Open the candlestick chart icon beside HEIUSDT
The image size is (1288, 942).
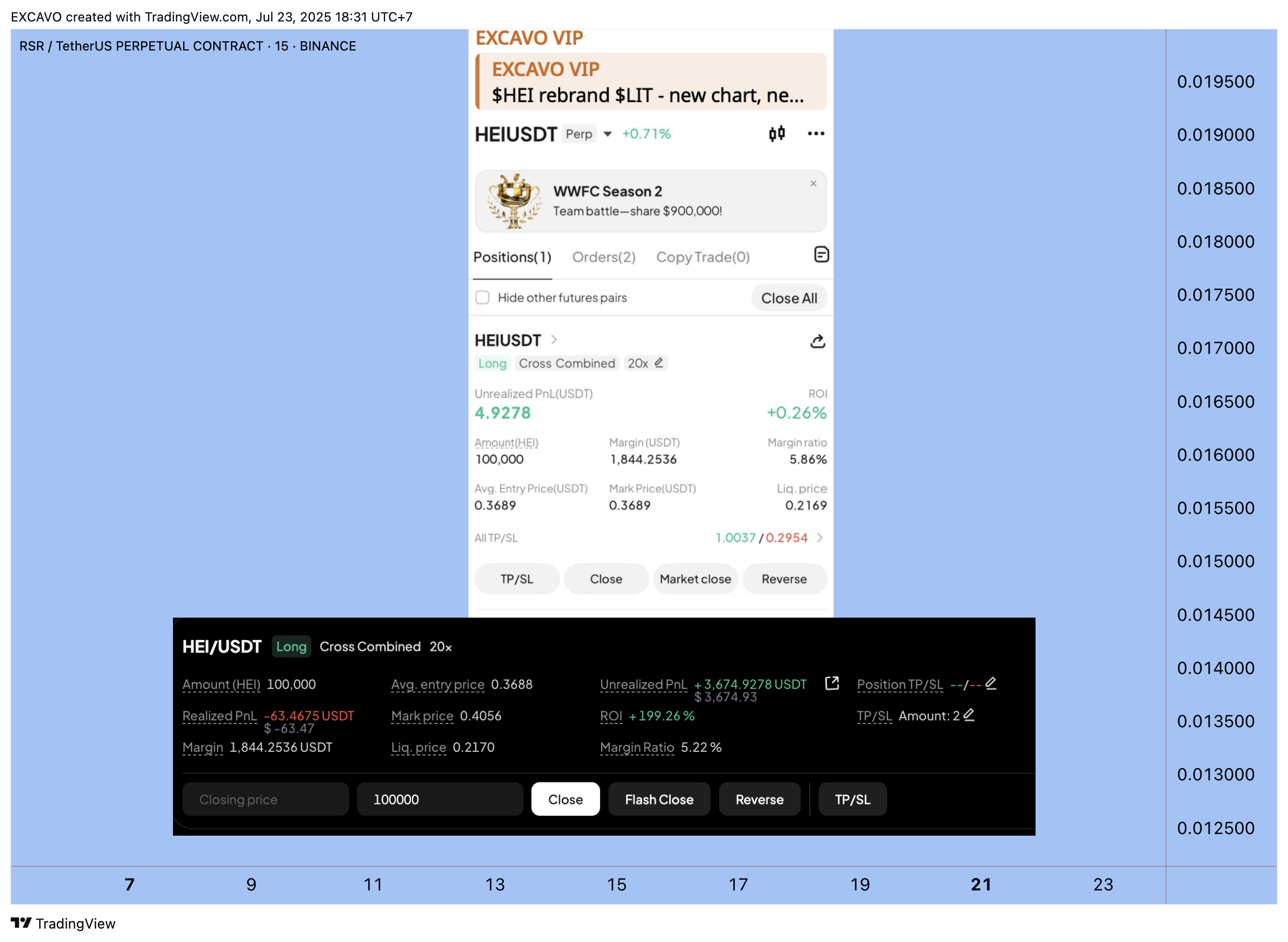(777, 133)
